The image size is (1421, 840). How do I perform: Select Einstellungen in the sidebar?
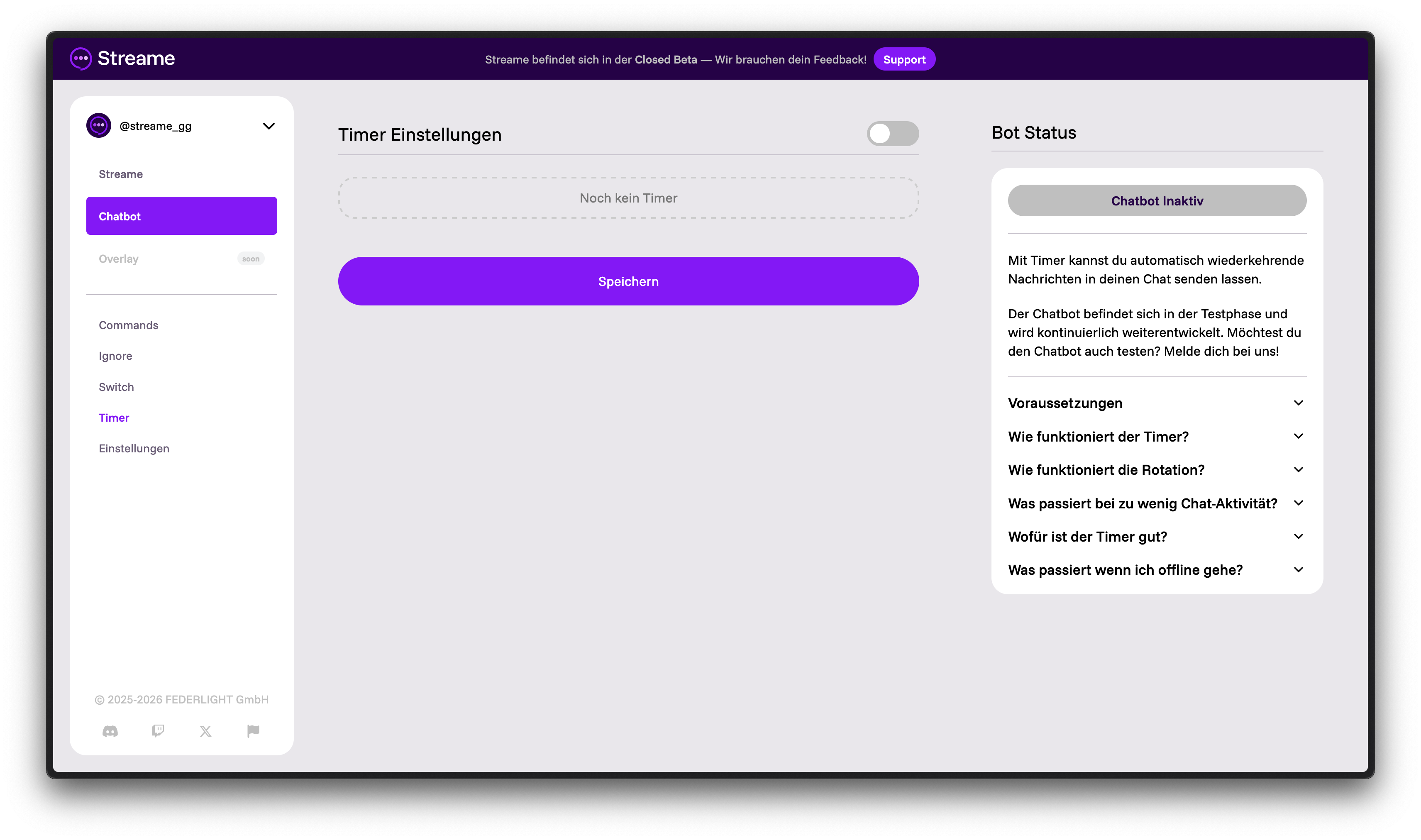tap(134, 448)
